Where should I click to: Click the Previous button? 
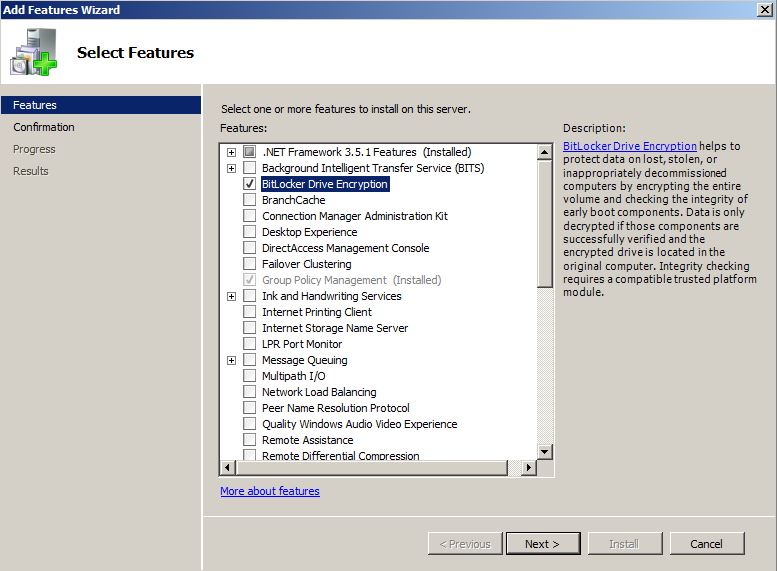[465, 544]
